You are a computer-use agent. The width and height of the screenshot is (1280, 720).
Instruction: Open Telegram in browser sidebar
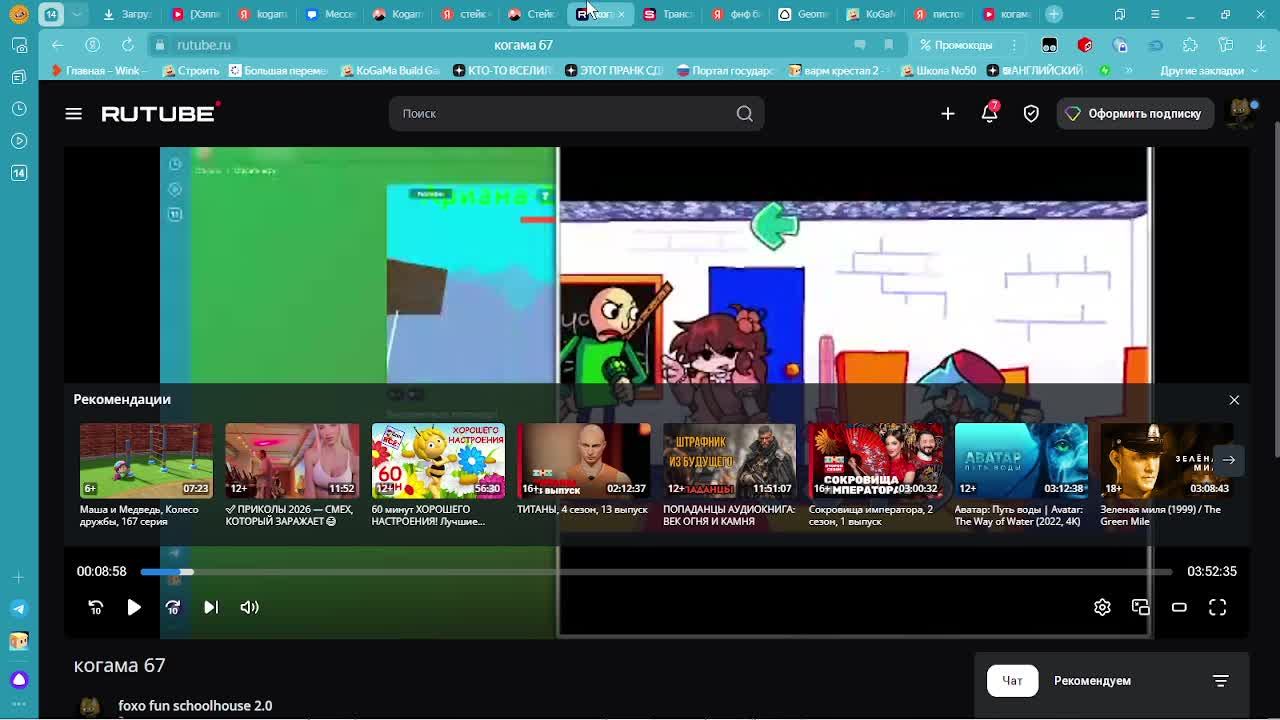tap(19, 608)
